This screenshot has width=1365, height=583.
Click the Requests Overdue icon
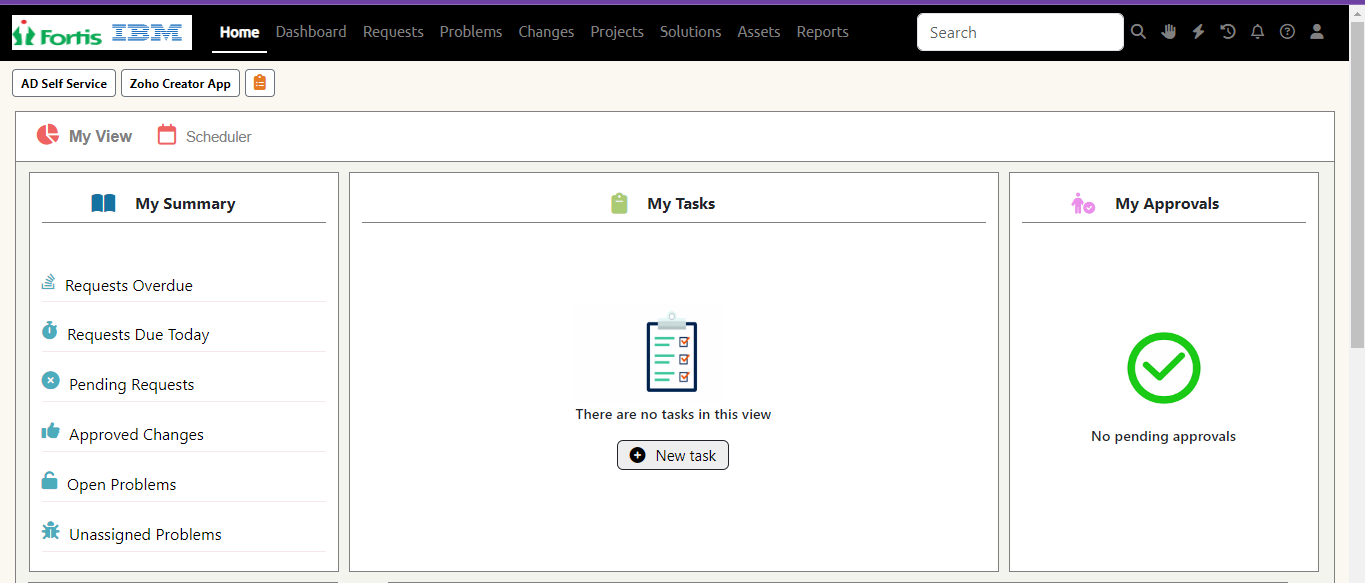(48, 283)
